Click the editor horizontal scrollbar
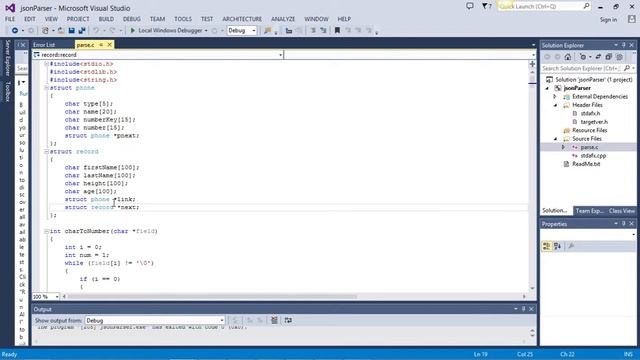 212,297
